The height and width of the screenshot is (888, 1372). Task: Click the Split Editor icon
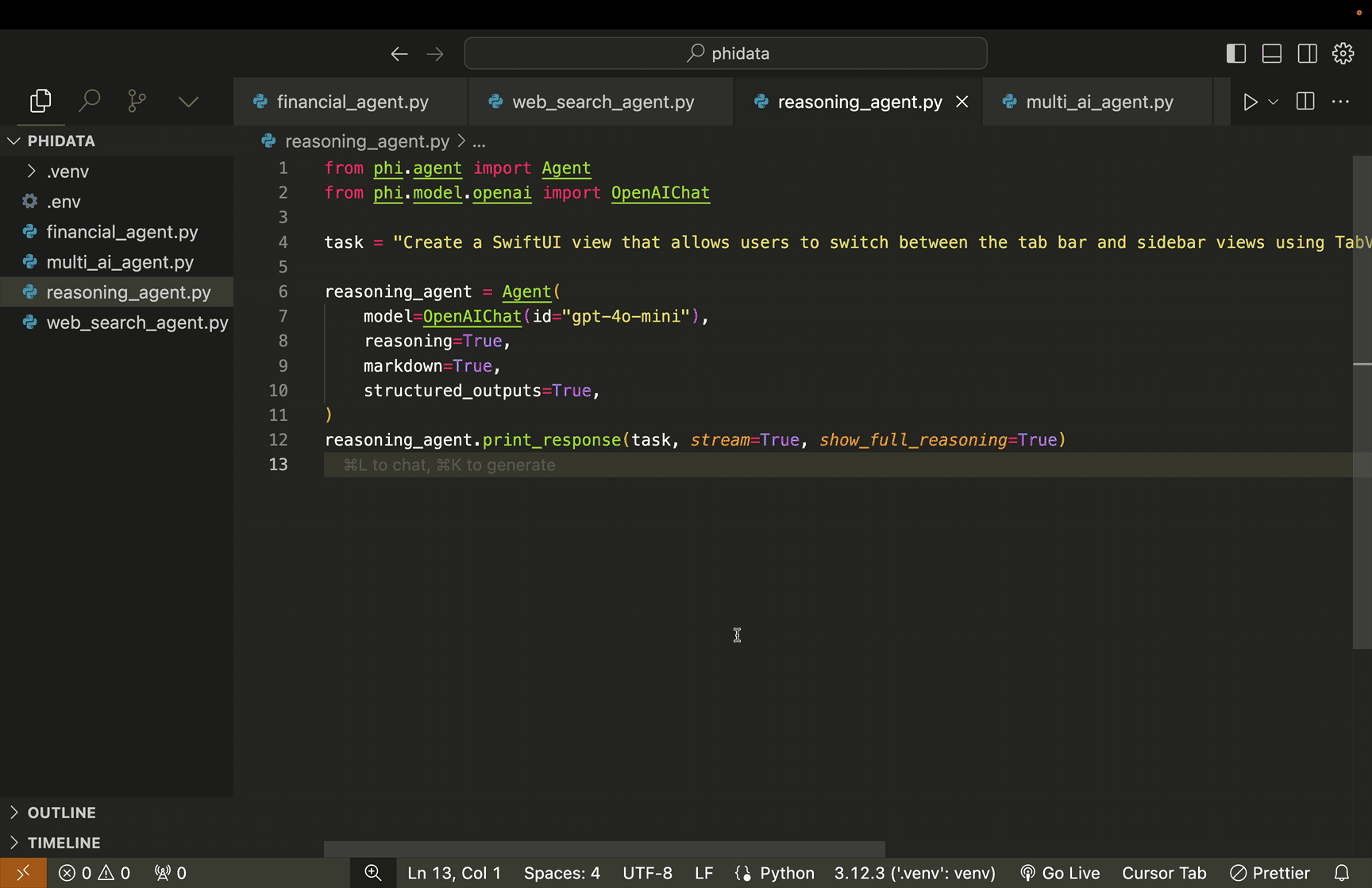pos(1305,102)
